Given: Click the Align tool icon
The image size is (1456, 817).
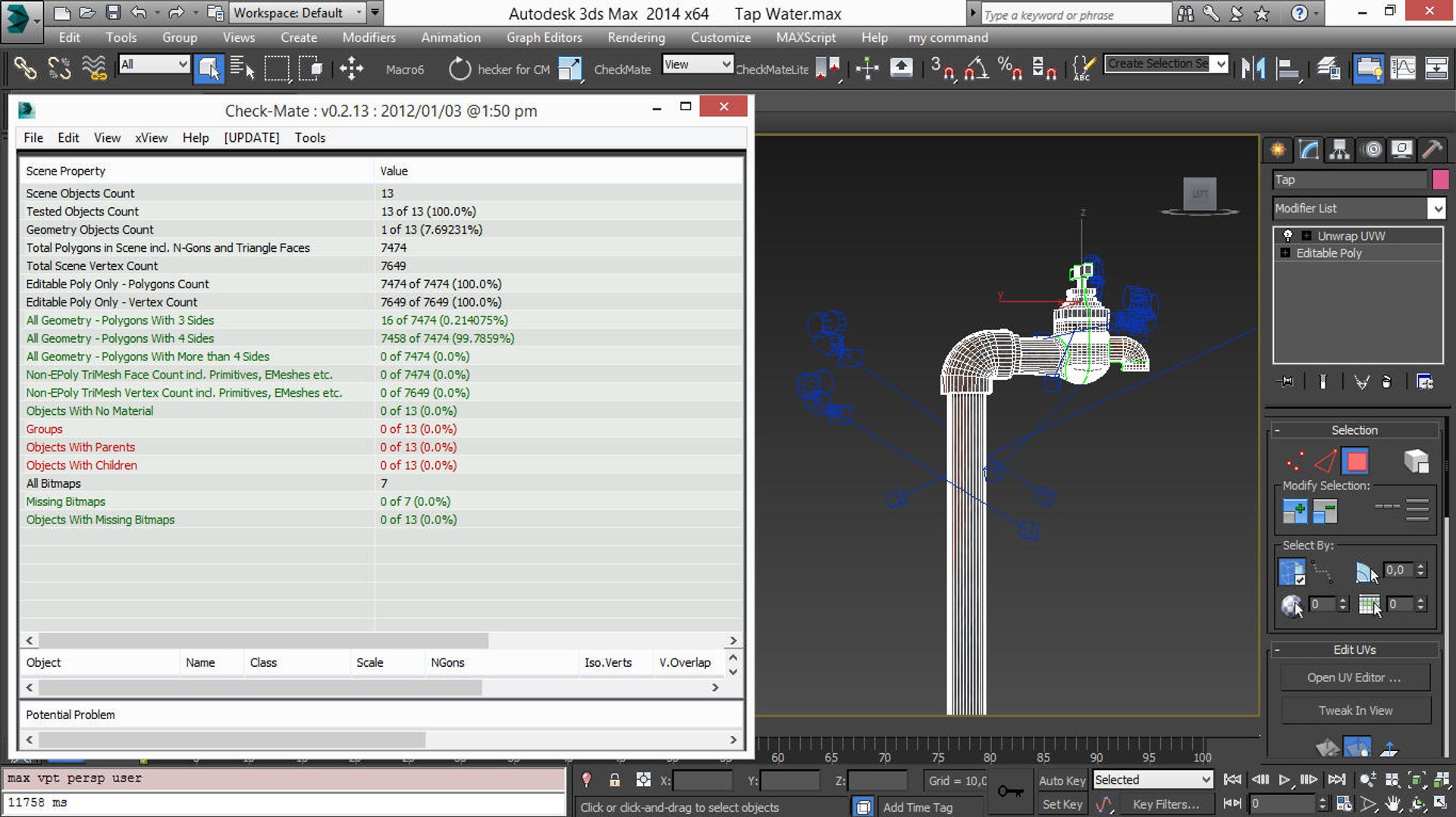Looking at the screenshot, I should point(1288,68).
